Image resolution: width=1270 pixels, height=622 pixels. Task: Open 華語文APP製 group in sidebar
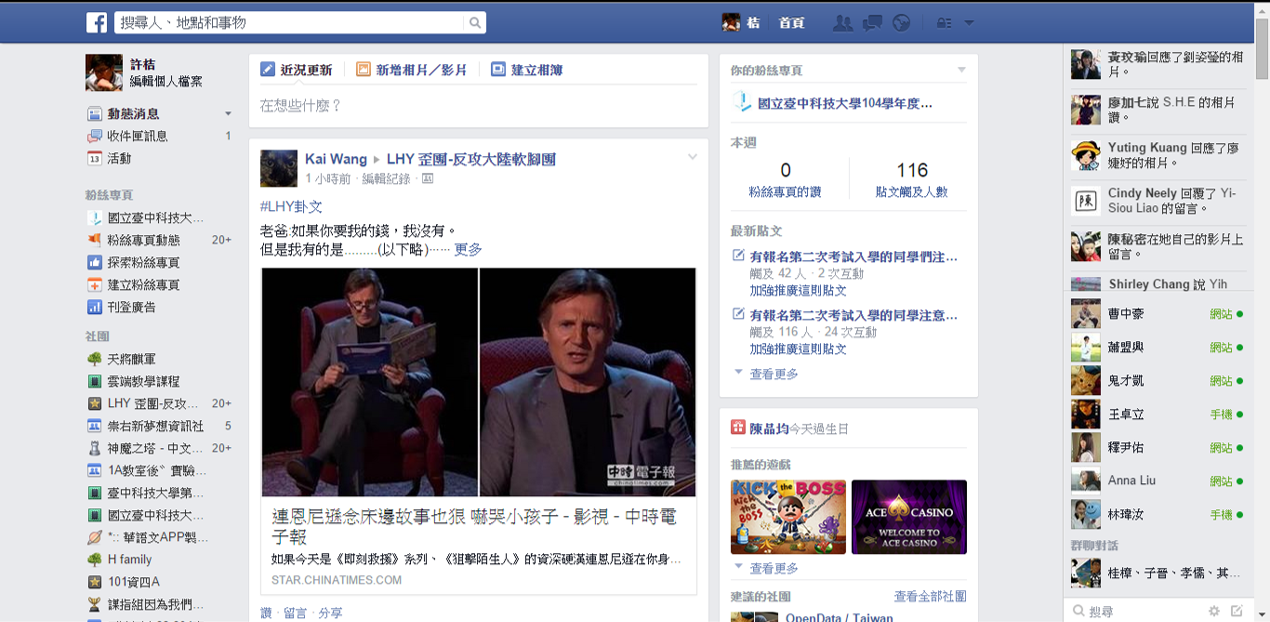click(157, 538)
